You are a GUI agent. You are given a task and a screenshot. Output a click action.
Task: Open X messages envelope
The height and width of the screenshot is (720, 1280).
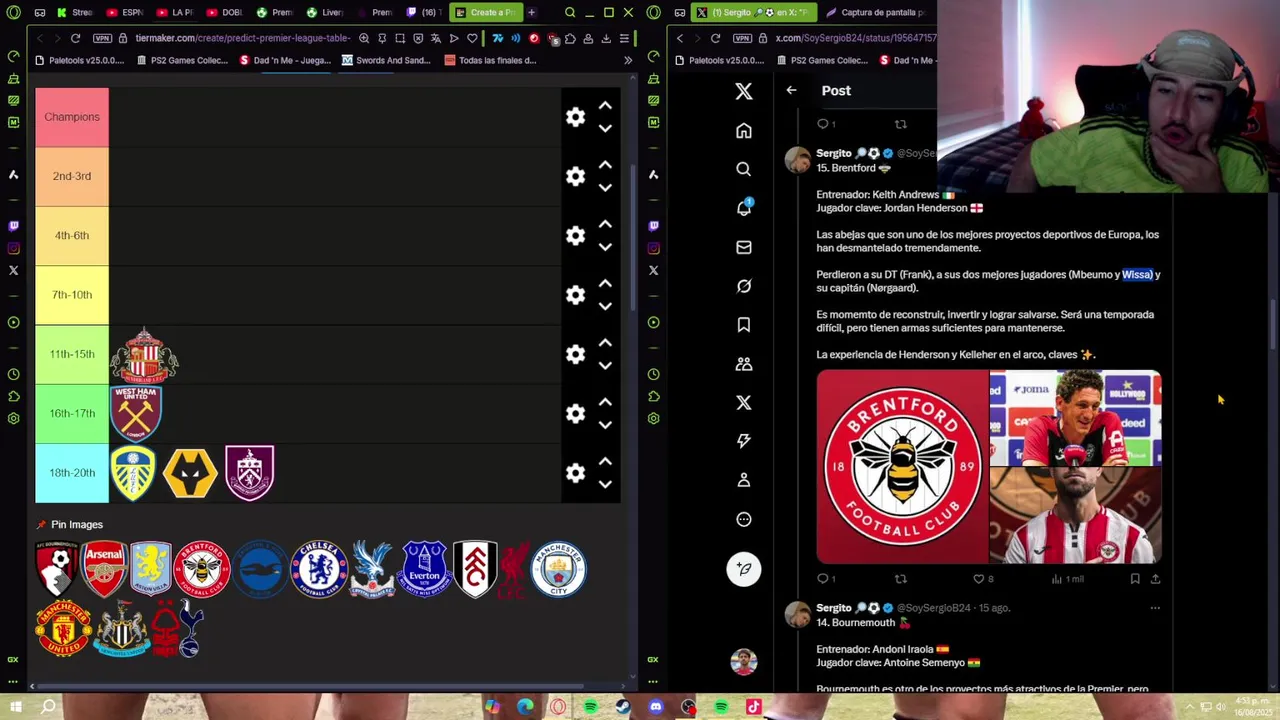point(743,247)
